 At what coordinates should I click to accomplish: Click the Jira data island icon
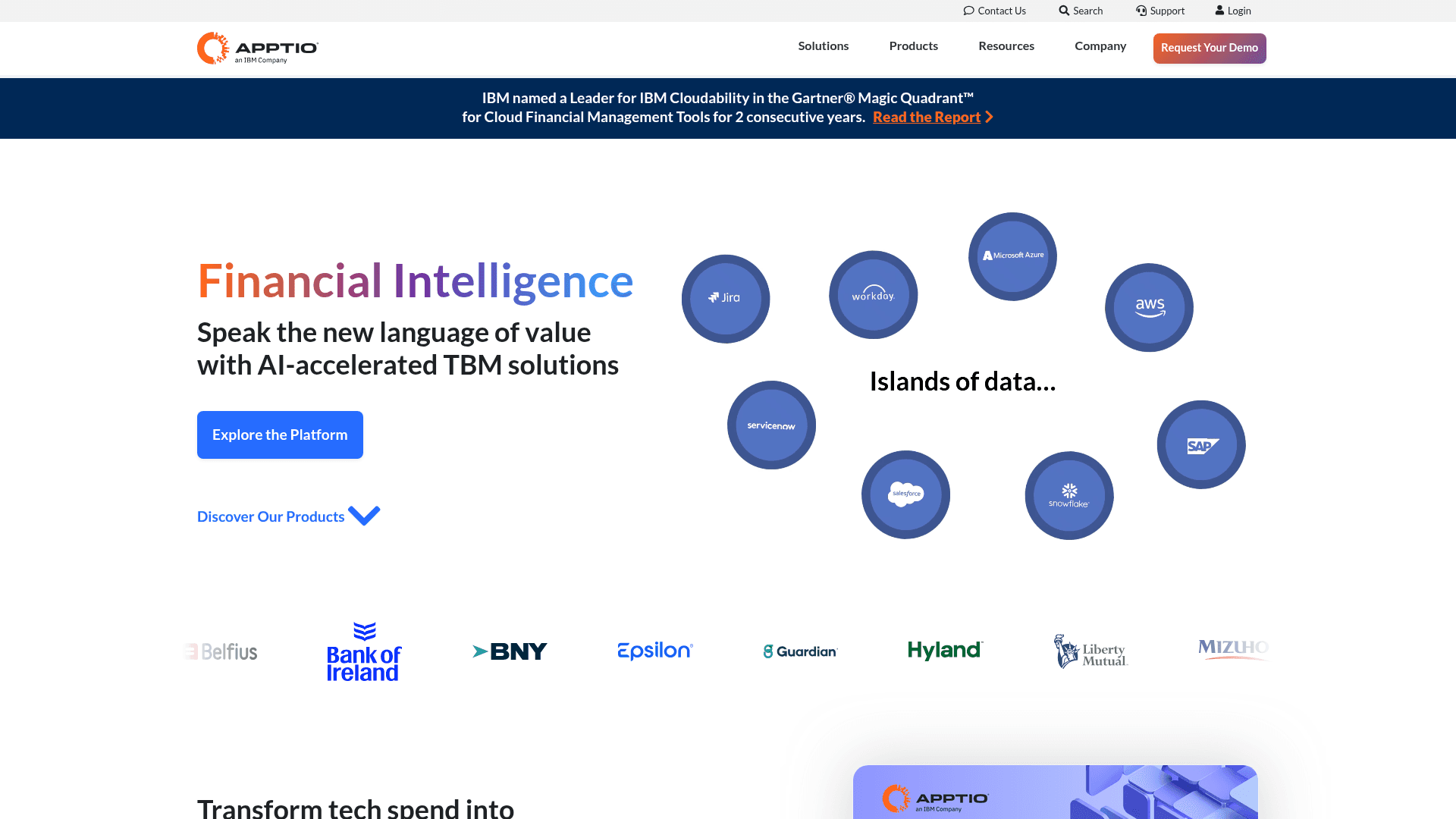(726, 298)
